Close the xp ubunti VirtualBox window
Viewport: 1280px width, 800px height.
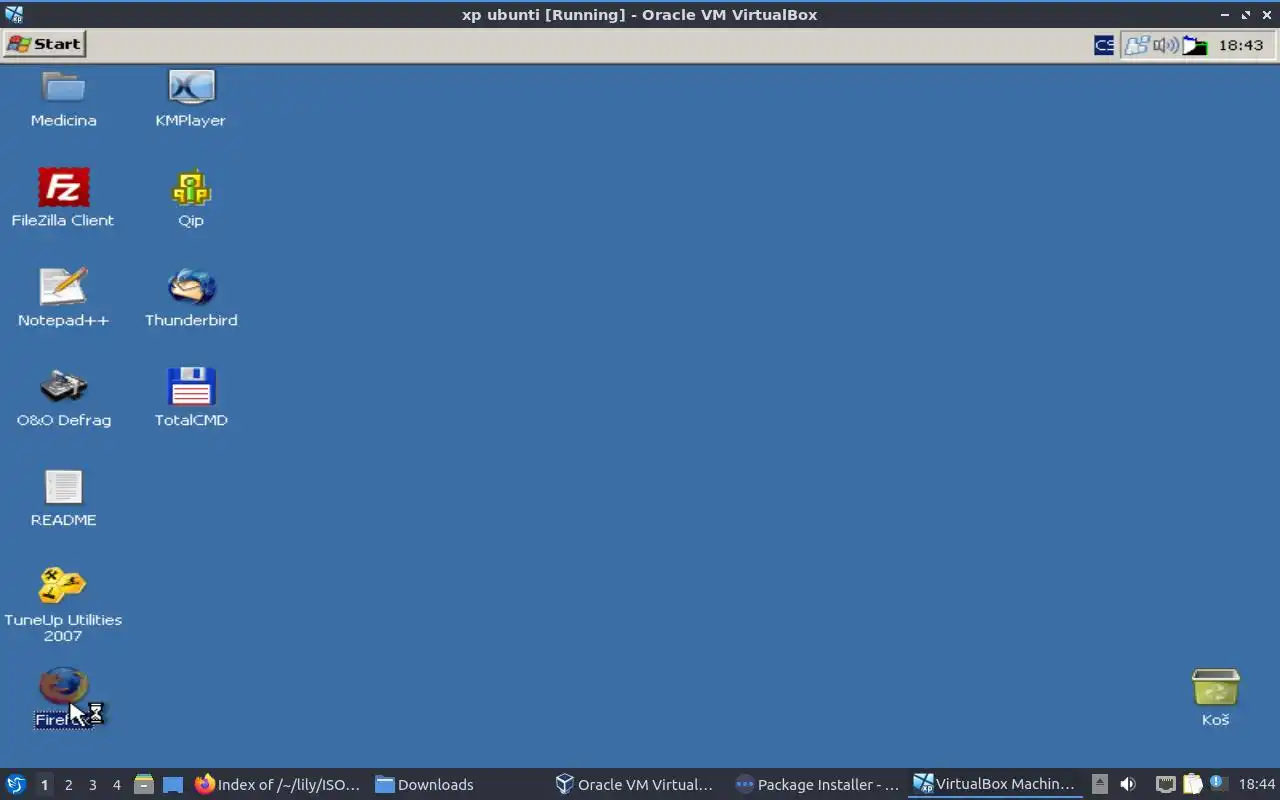point(1266,15)
